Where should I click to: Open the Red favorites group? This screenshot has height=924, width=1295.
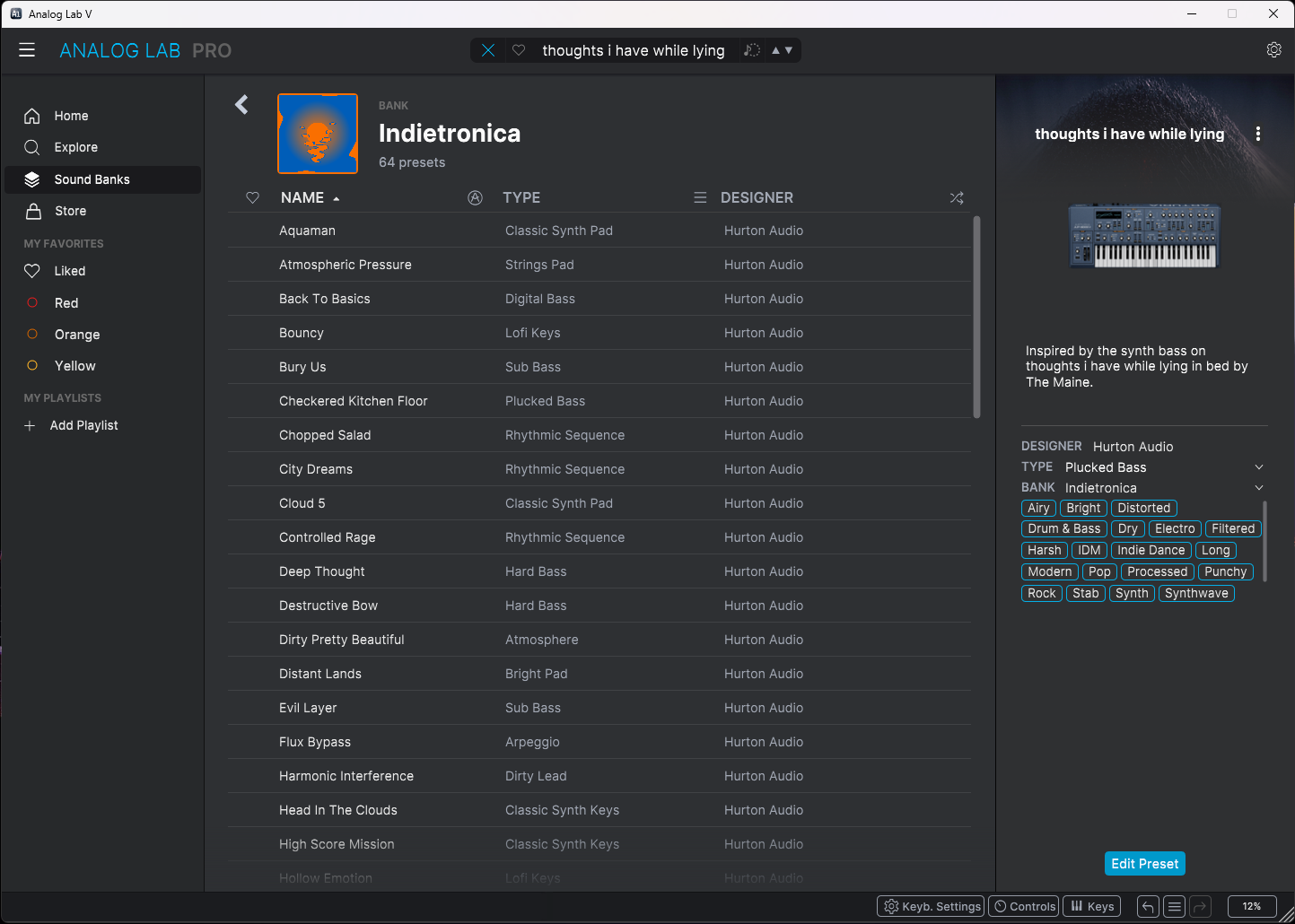tap(102, 303)
